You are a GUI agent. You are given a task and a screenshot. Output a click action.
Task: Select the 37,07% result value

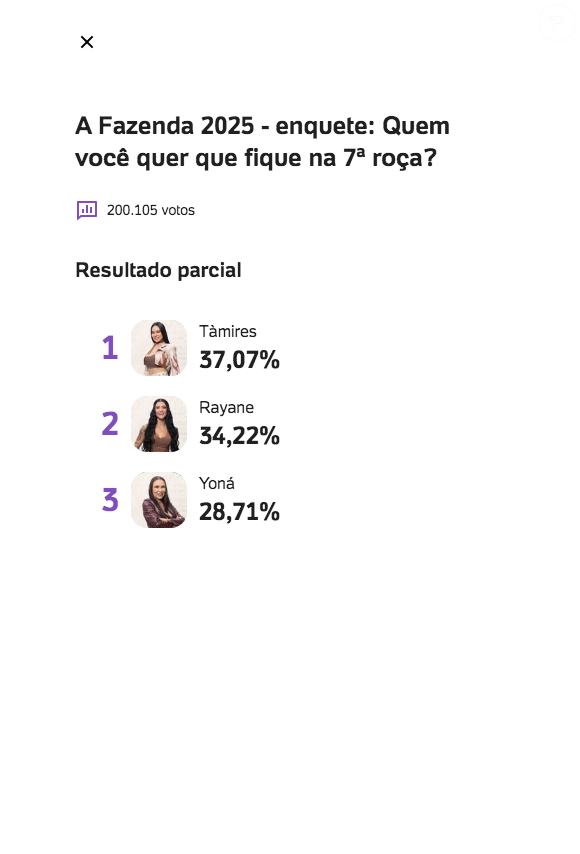tap(239, 360)
